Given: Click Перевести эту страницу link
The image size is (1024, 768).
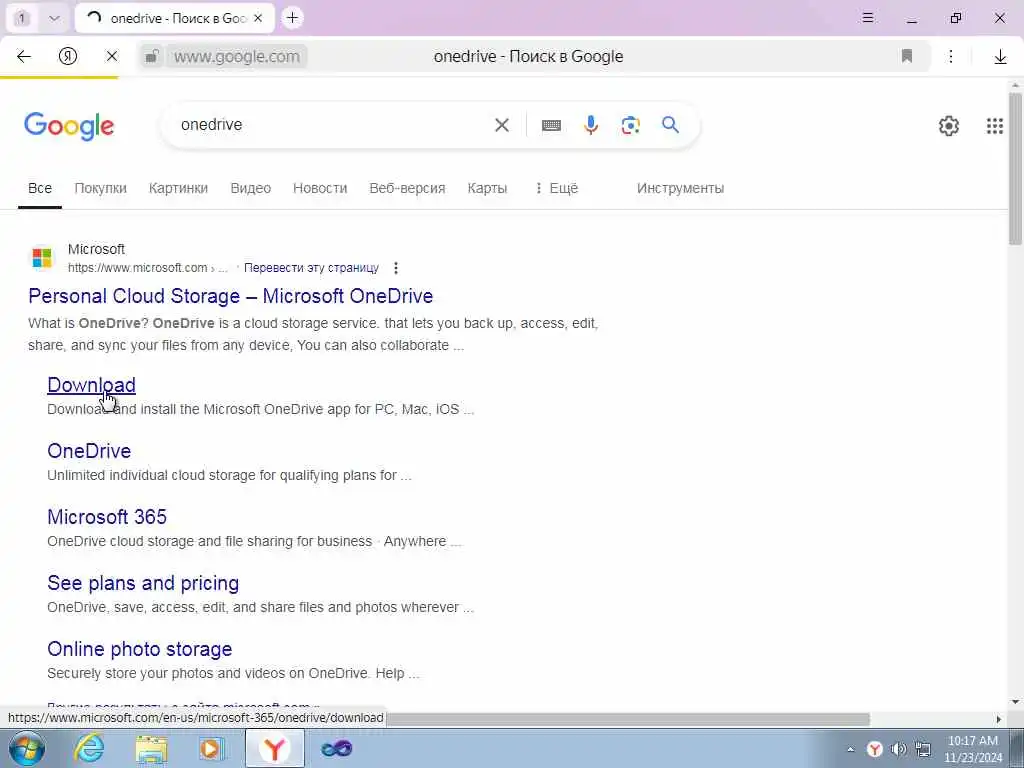Looking at the screenshot, I should [312, 268].
